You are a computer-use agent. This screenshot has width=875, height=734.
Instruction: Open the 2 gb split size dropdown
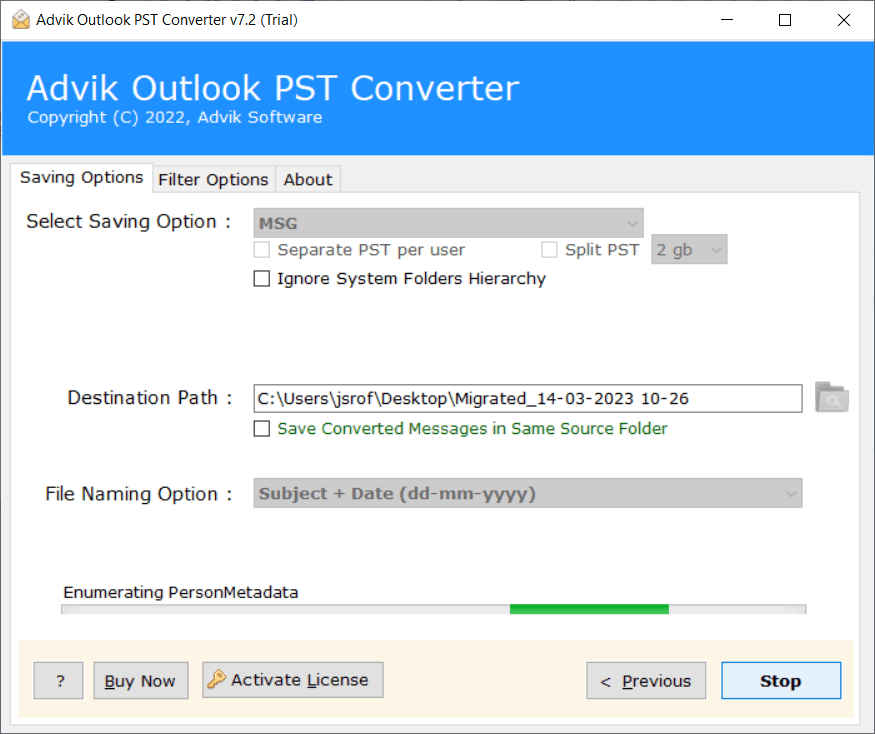[689, 250]
